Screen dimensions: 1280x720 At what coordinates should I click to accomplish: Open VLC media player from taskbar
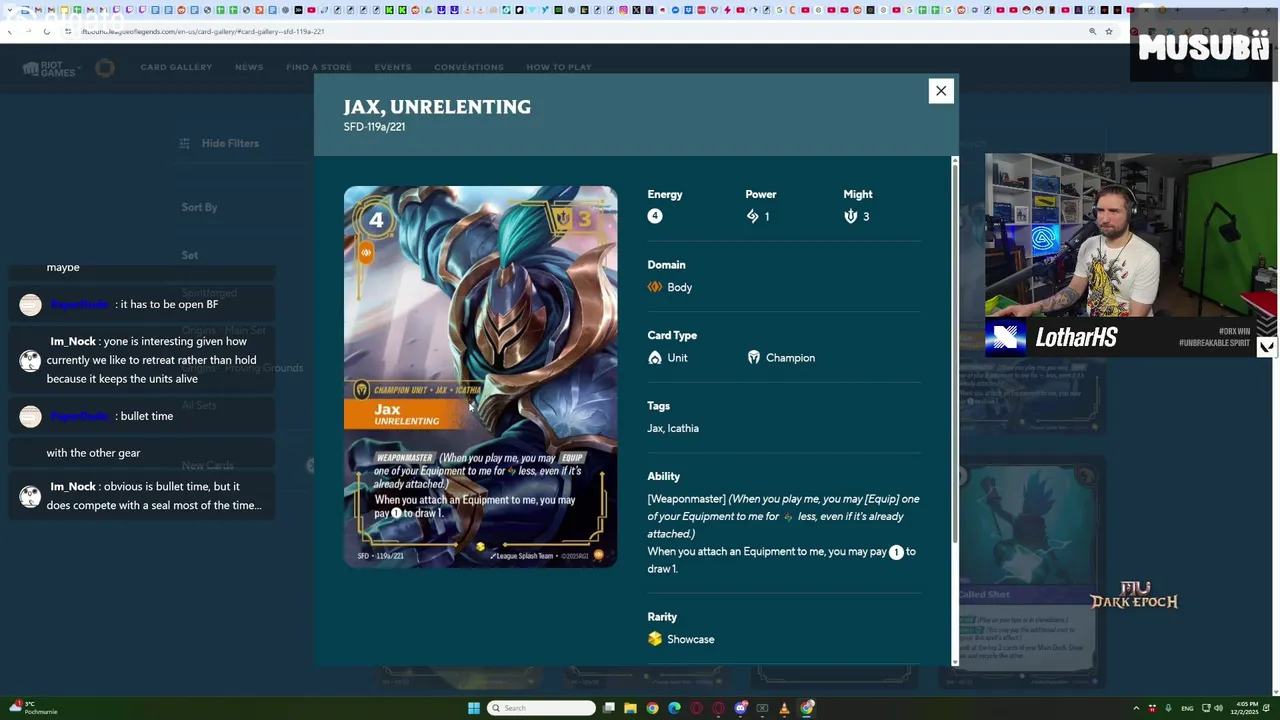click(x=784, y=708)
